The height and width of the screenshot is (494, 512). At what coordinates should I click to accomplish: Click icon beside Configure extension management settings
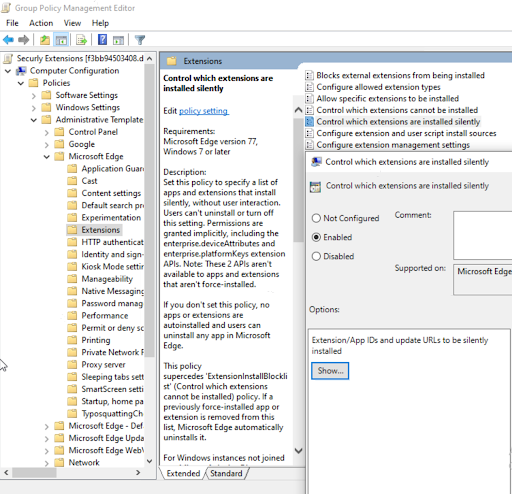310,145
